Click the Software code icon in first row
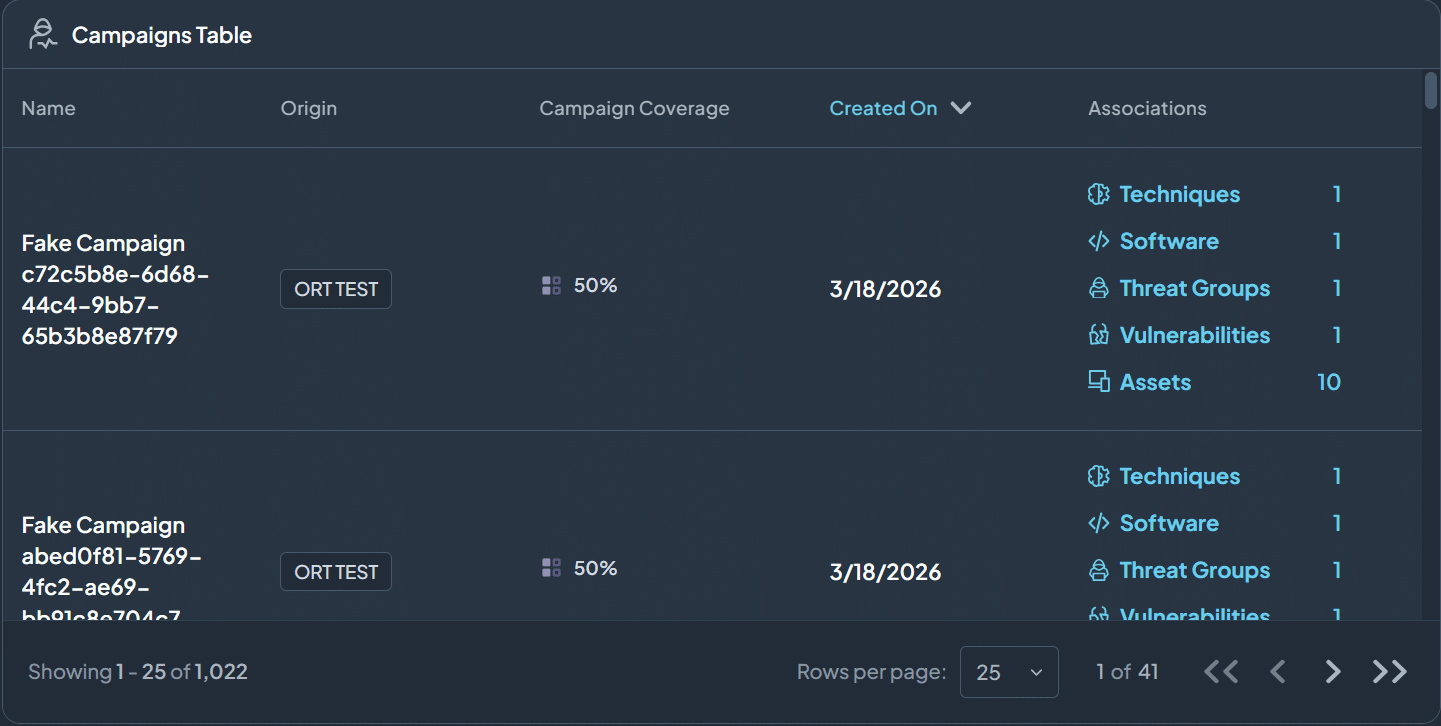1441x726 pixels. (x=1098, y=241)
